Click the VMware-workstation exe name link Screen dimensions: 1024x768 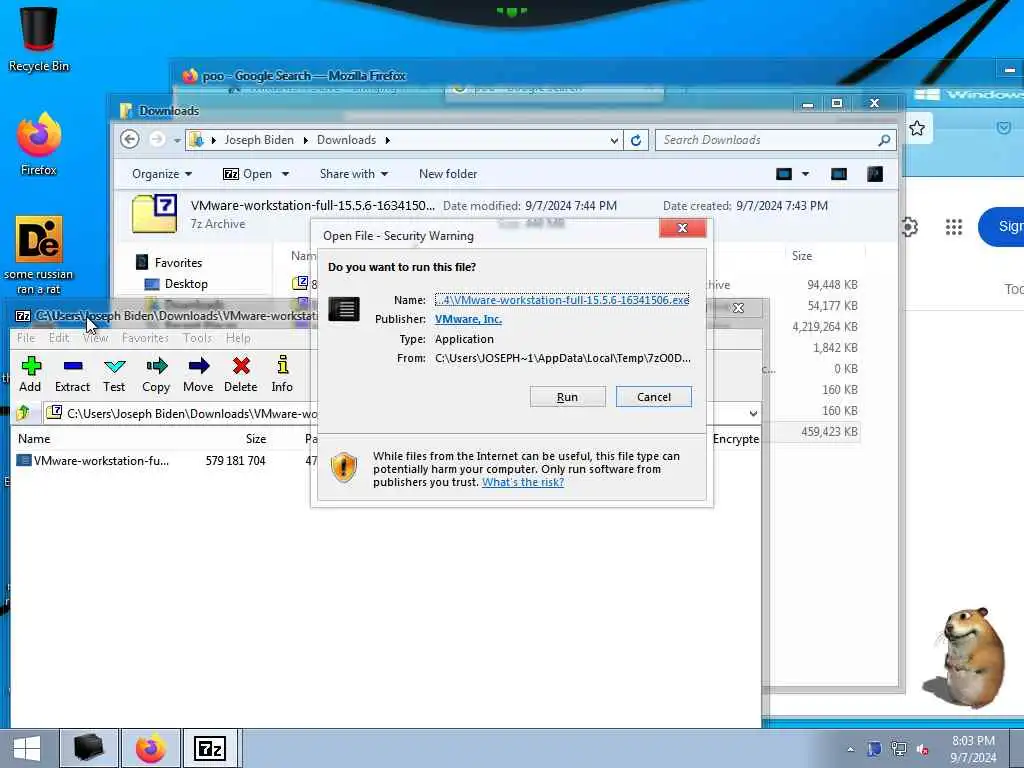pos(562,300)
